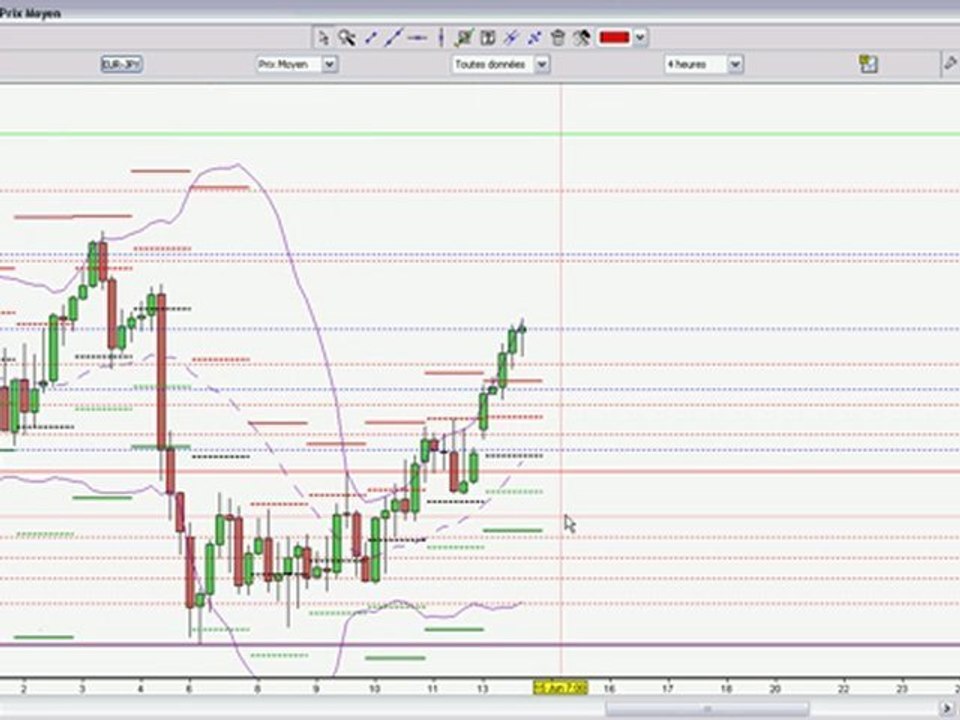Open the drawing color dropdown arrow
This screenshot has height=720, width=960.
point(640,38)
